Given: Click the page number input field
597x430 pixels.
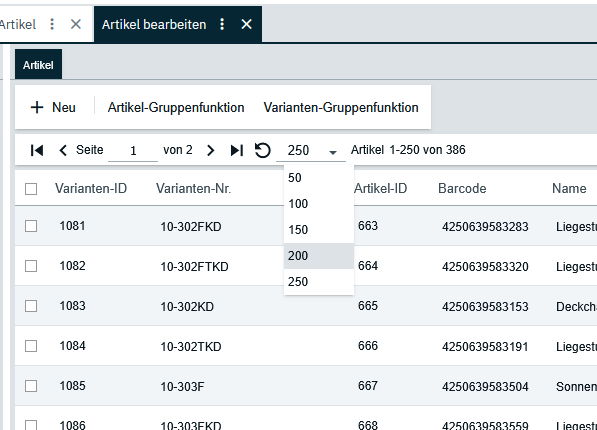Looking at the screenshot, I should click(x=133, y=151).
